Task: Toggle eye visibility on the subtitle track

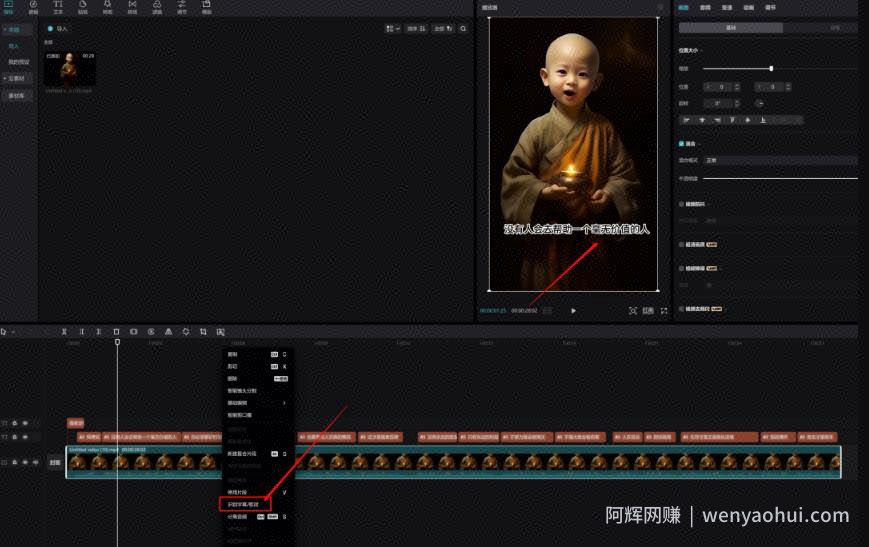Action: (25, 437)
